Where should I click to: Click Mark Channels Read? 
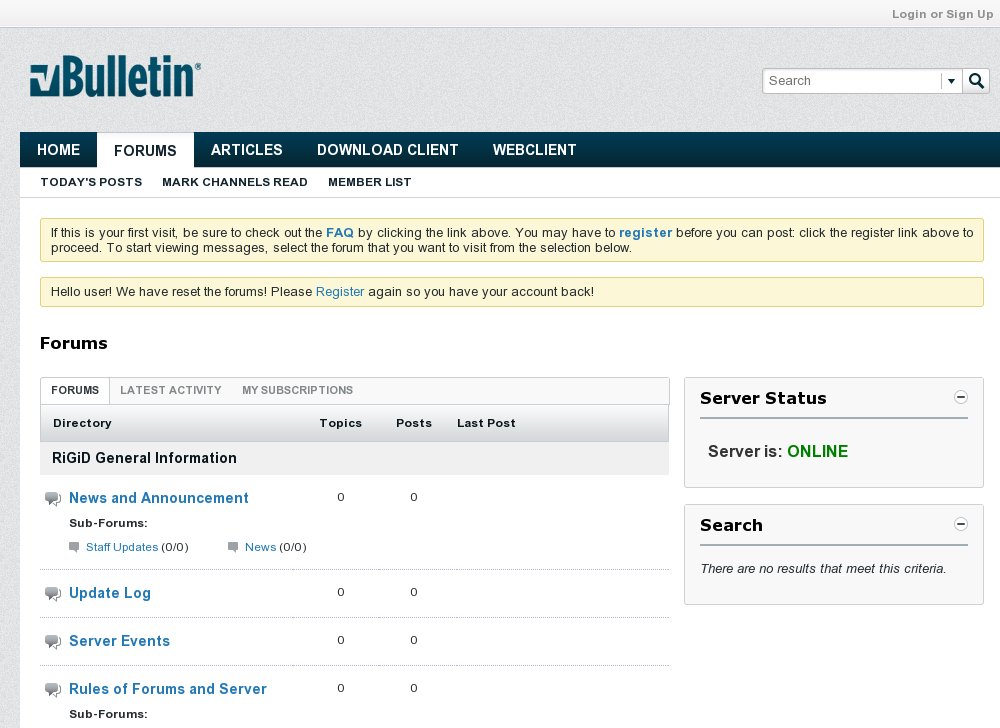coord(235,182)
